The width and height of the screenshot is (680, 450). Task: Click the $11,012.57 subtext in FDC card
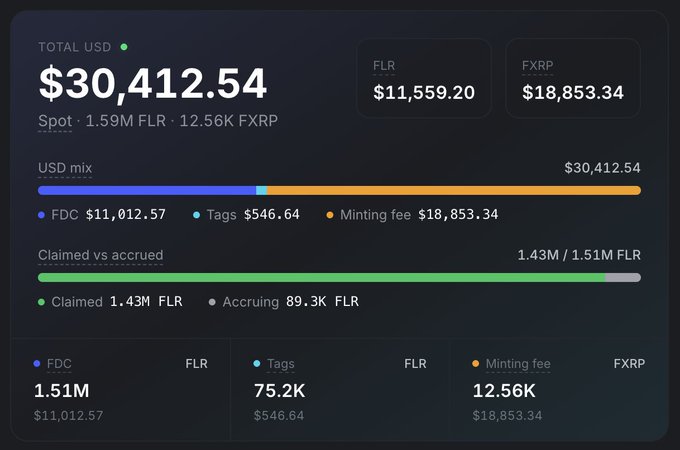69,416
